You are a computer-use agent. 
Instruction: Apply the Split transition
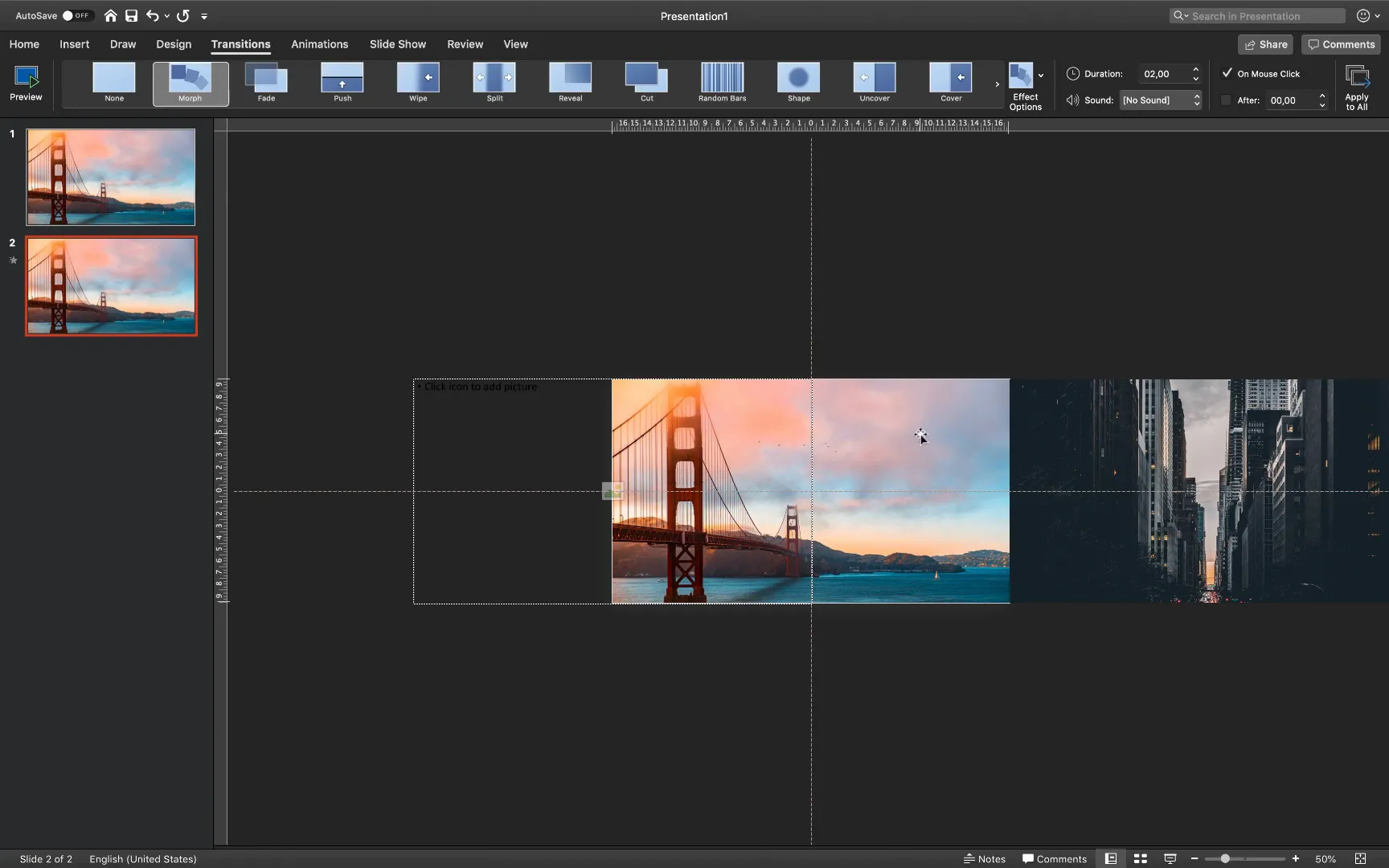tap(494, 84)
